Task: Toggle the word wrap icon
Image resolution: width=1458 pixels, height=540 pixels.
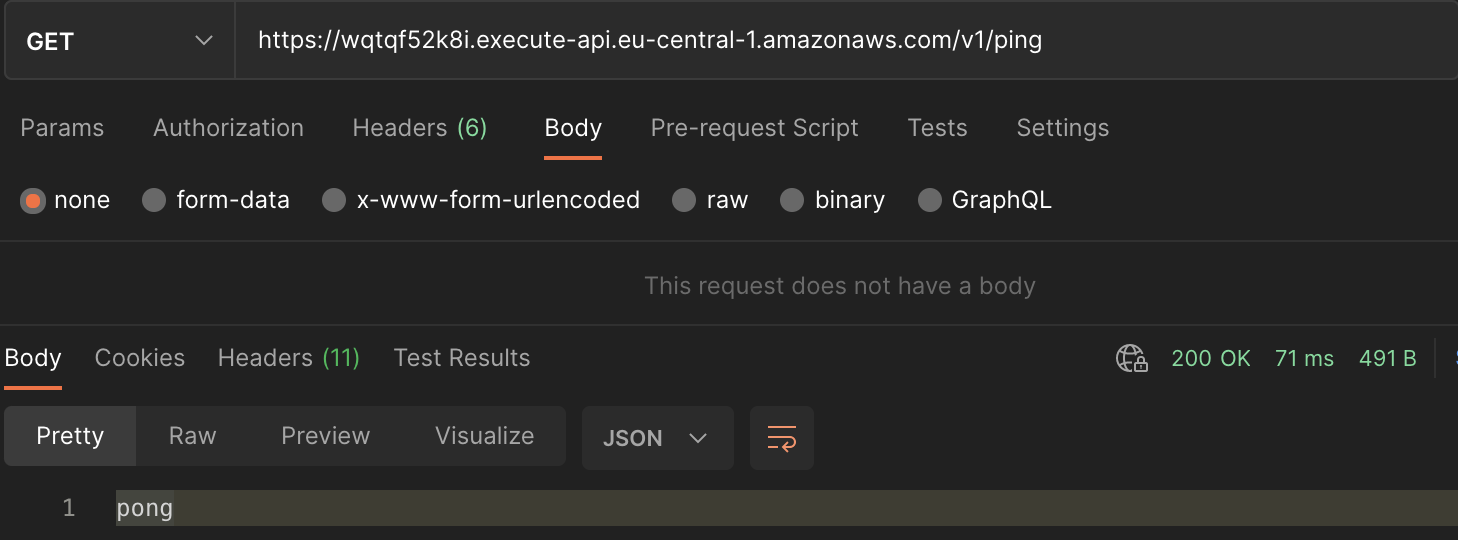Action: pyautogui.click(x=781, y=438)
